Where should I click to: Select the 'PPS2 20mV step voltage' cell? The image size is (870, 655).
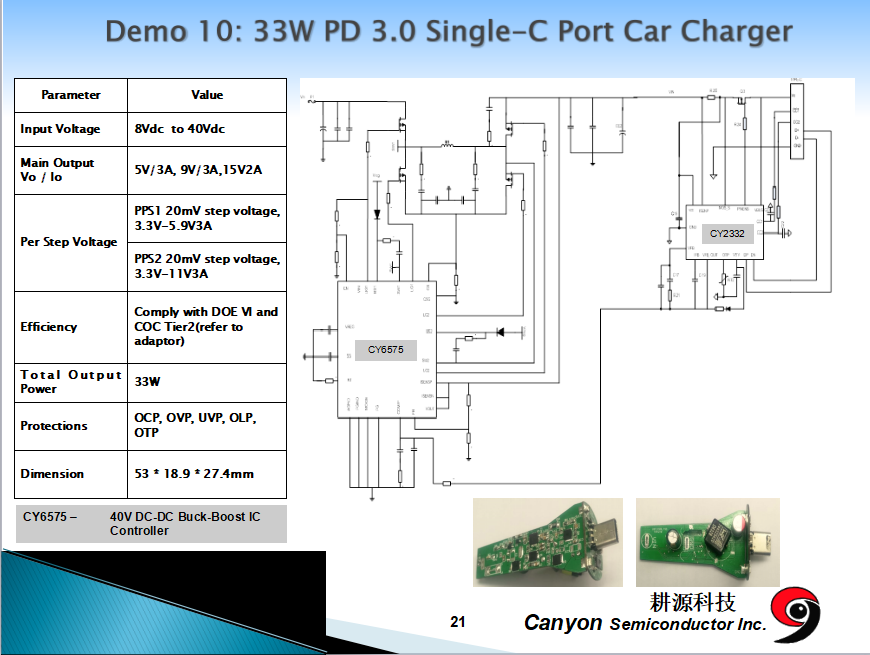[x=207, y=267]
